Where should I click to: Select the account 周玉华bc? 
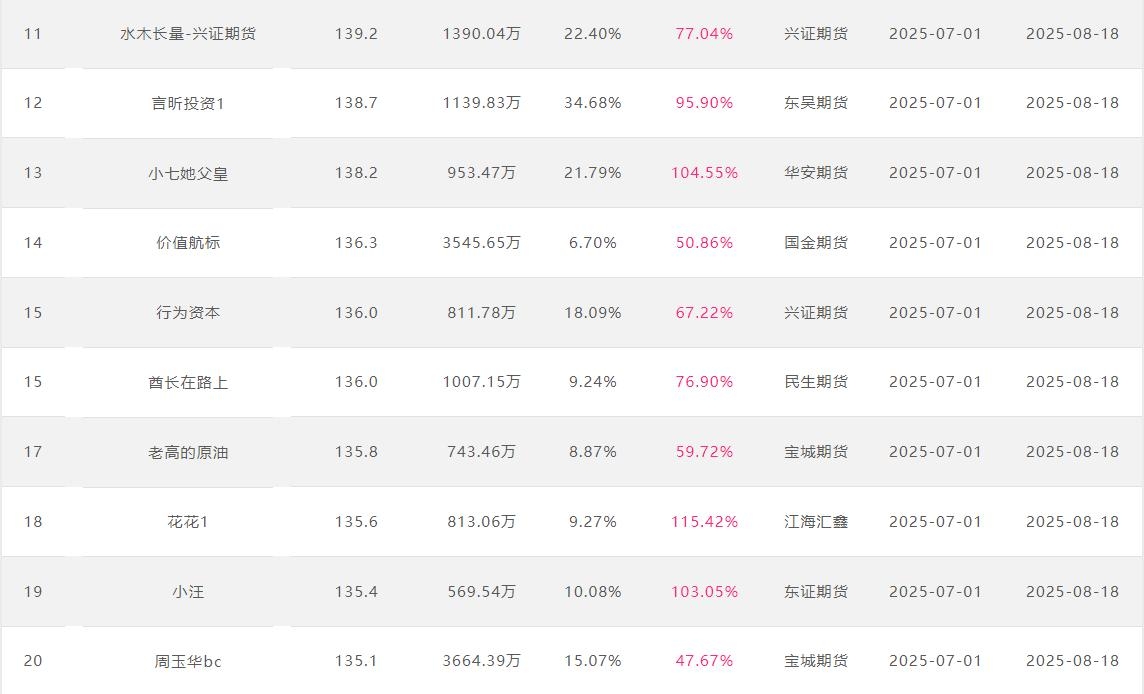tap(188, 661)
